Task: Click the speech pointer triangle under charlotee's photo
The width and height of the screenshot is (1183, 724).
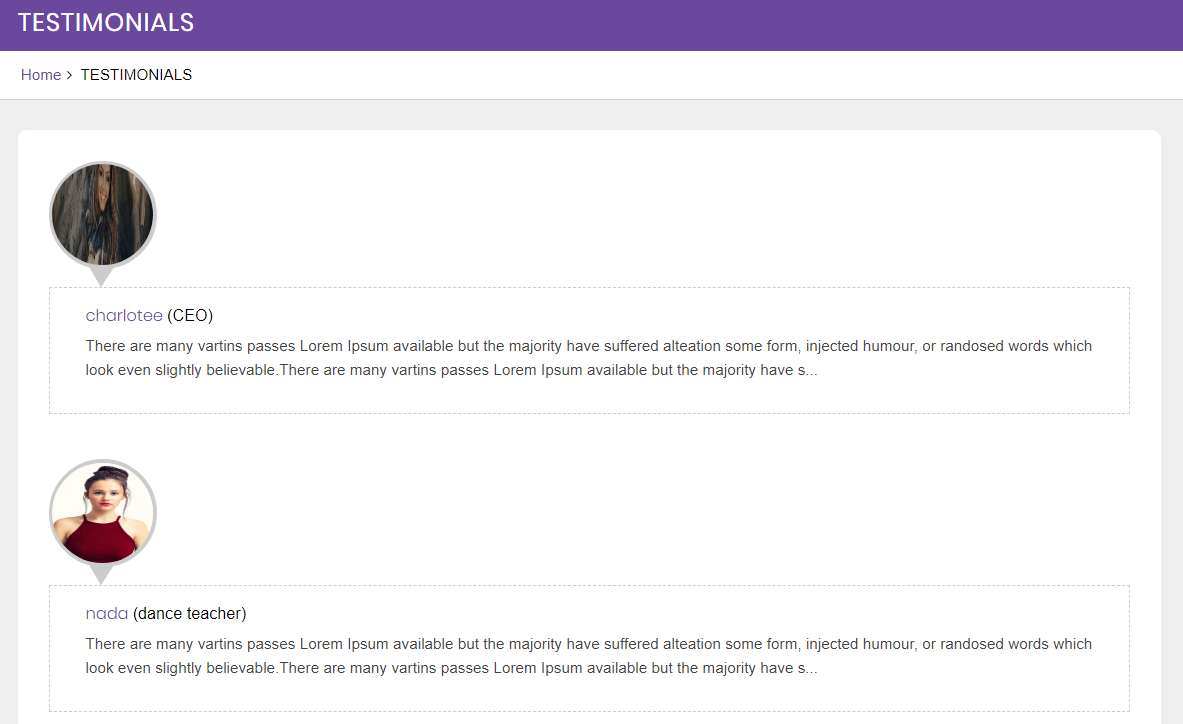Action: (x=101, y=277)
